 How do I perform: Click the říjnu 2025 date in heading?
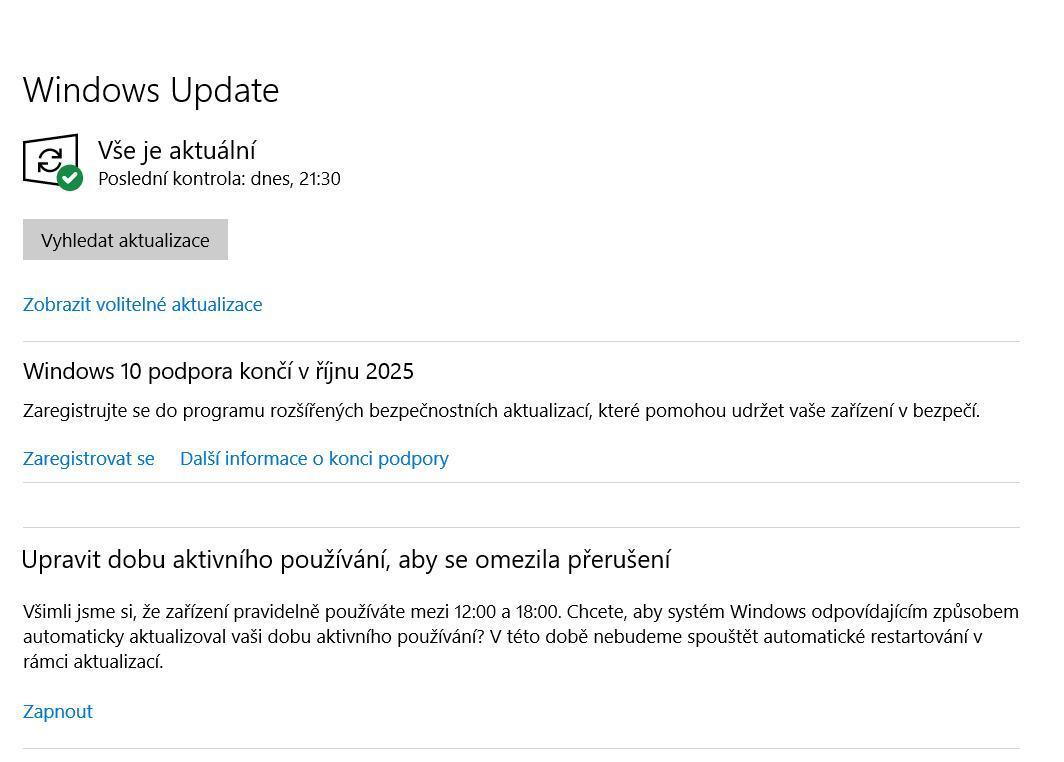click(364, 371)
